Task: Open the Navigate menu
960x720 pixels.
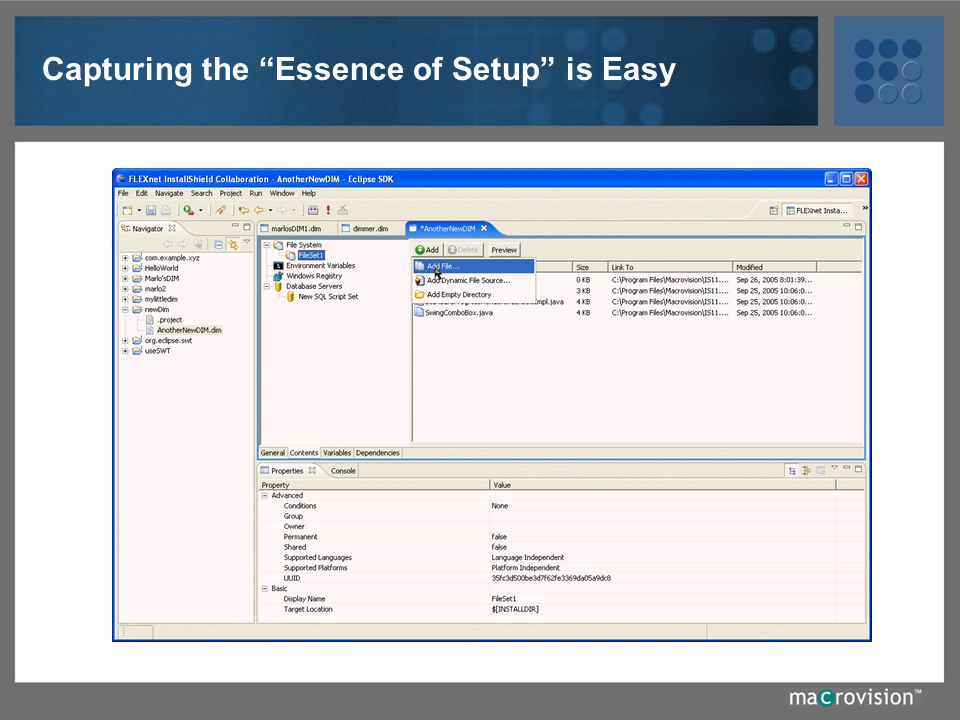Action: point(169,193)
